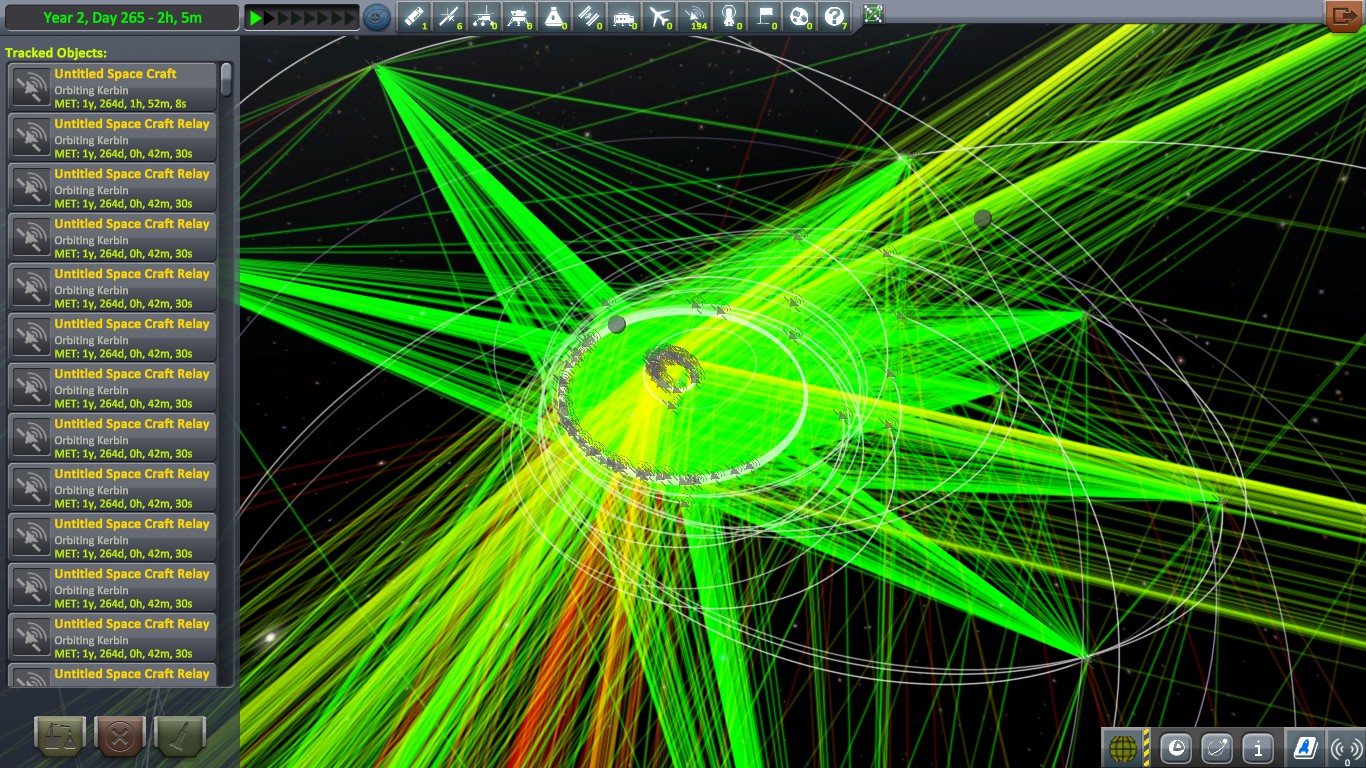1366x768 pixels.
Task: Toggle the Stations vessel filter
Action: [589, 17]
